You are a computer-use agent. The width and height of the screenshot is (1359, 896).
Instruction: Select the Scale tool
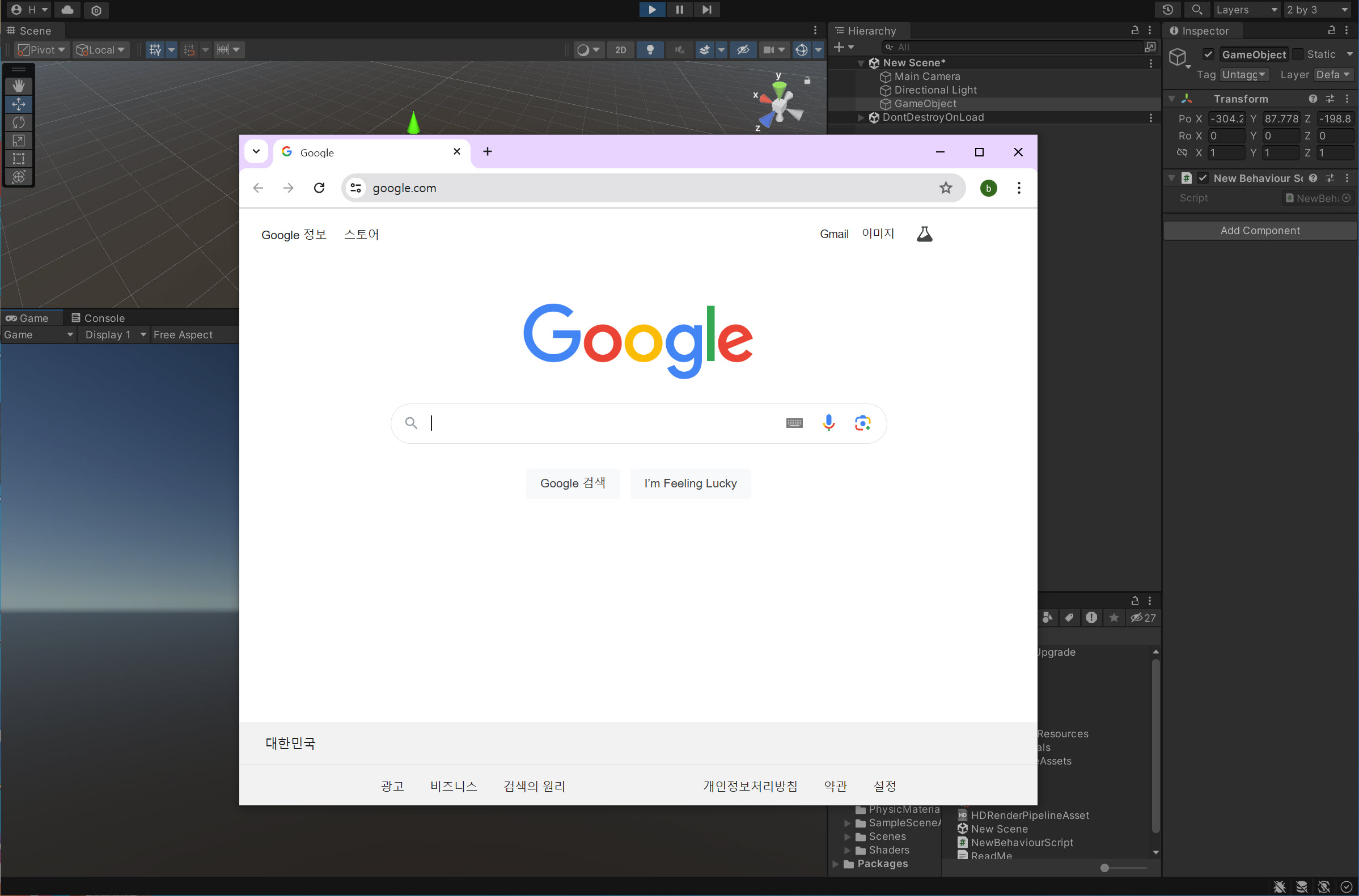click(x=18, y=141)
